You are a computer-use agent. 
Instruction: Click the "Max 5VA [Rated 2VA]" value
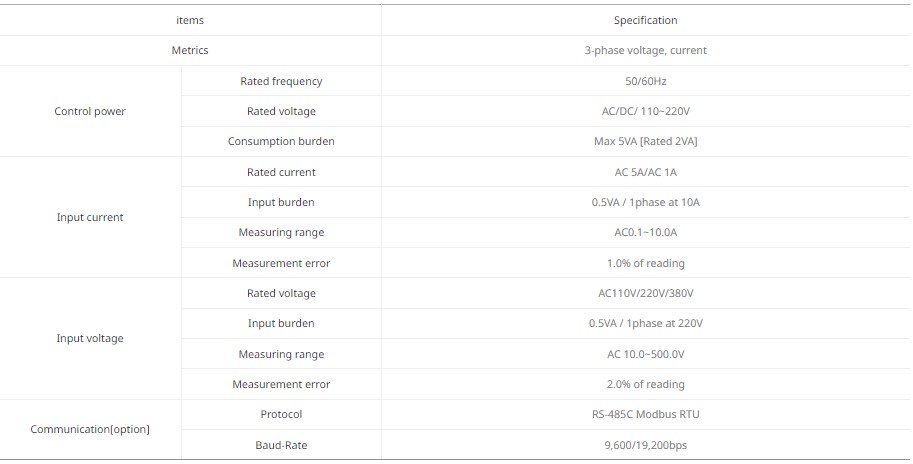click(x=645, y=141)
